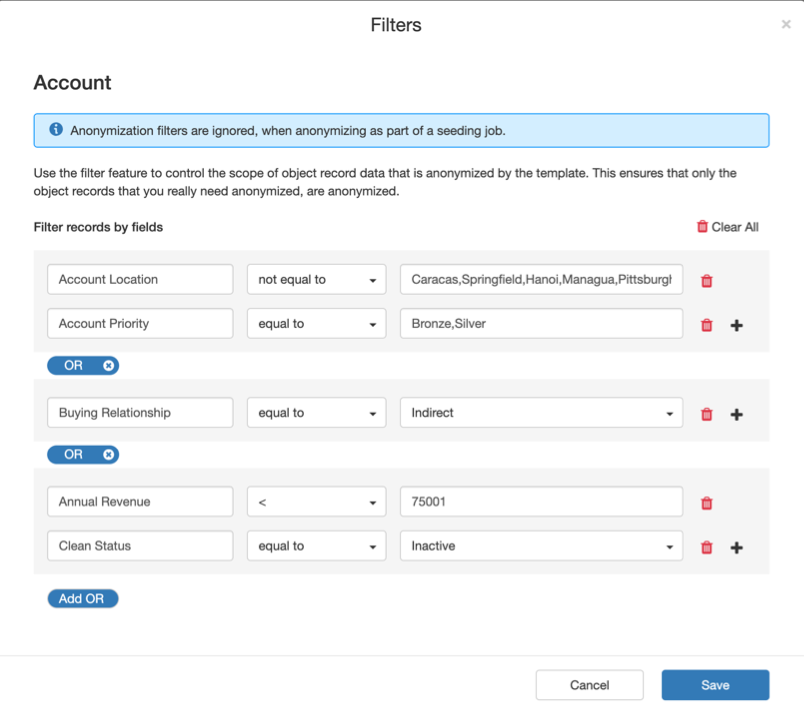
Task: Add condition after Buying Relationship row
Action: [737, 414]
